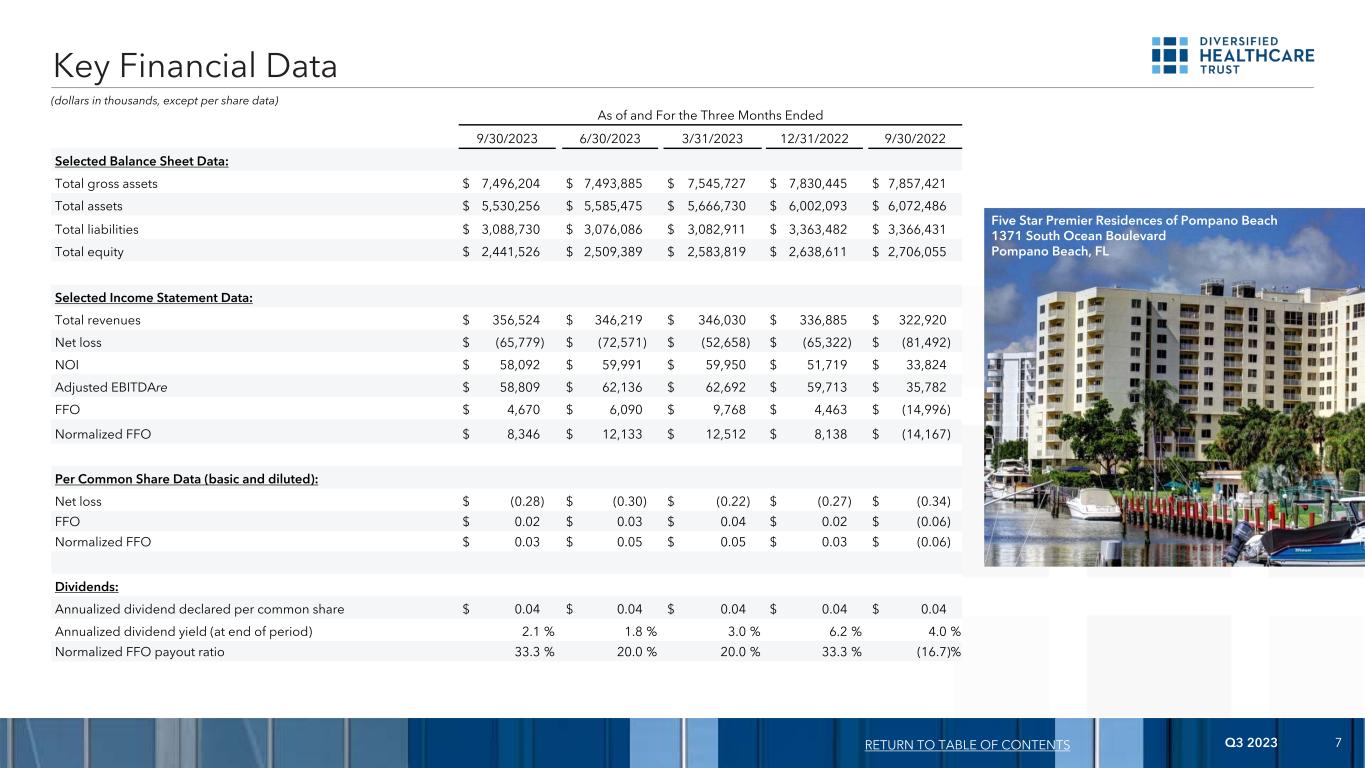
Task: Select the 9/30/2023 column header
Action: coord(506,138)
